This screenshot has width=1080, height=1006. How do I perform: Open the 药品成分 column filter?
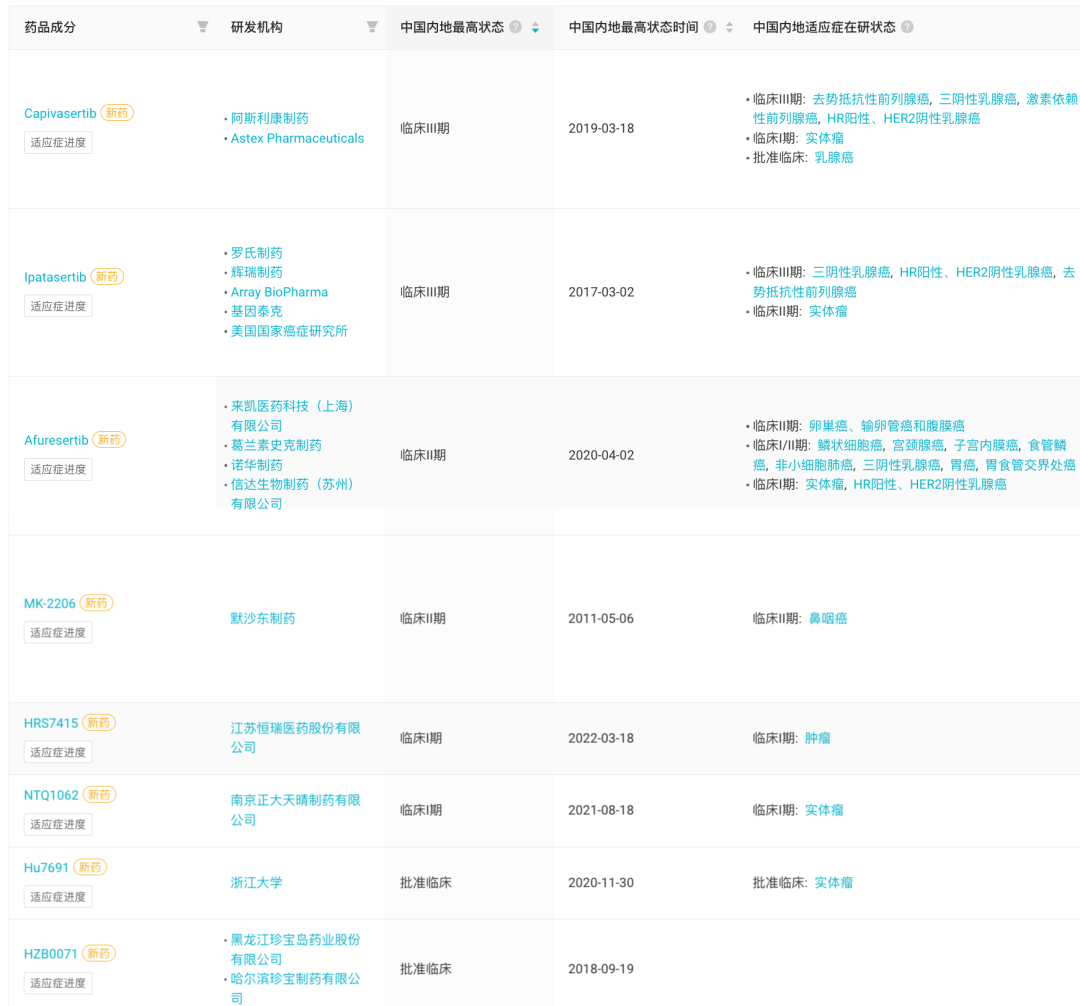coord(202,27)
